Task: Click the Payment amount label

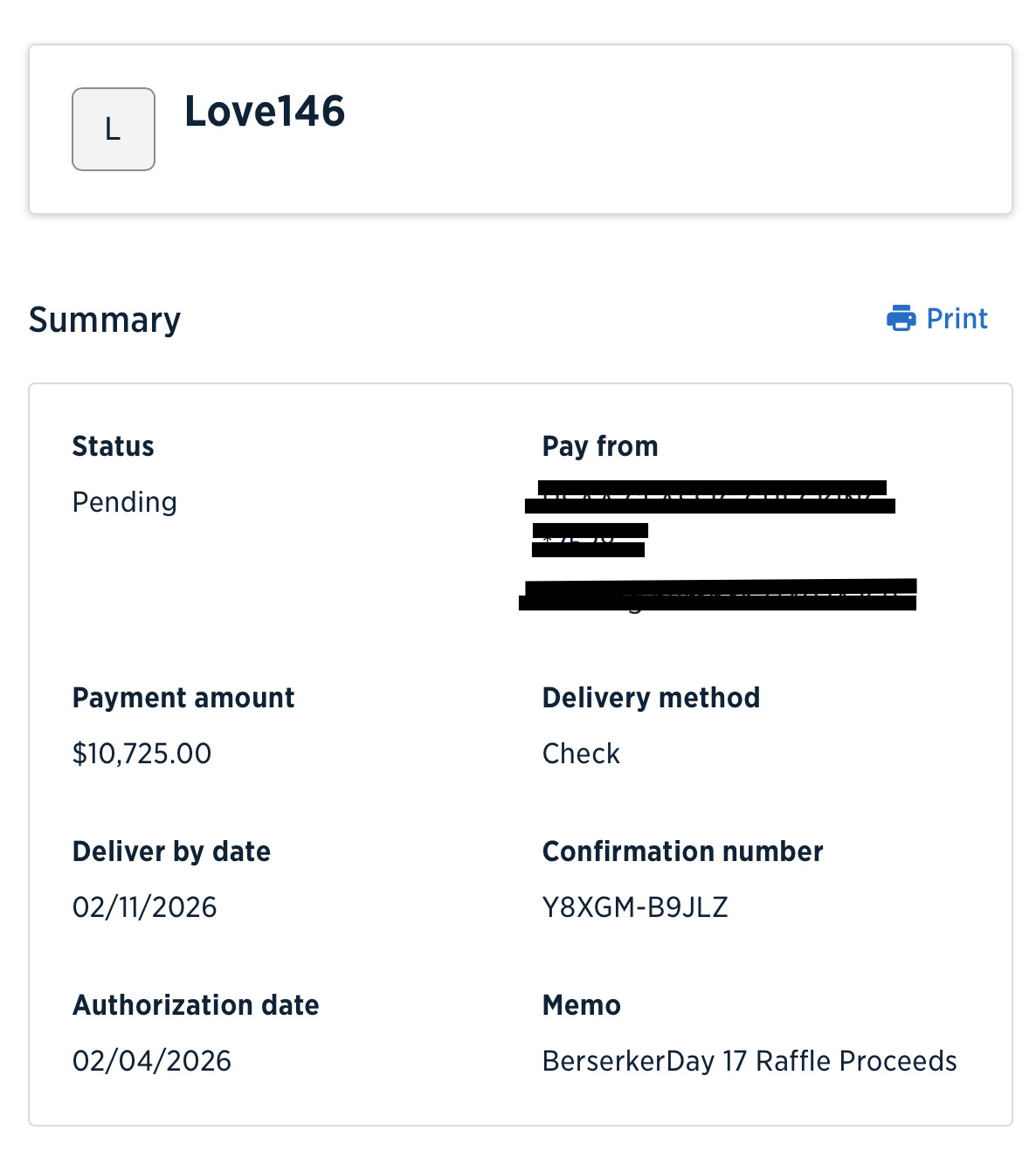Action: (183, 698)
